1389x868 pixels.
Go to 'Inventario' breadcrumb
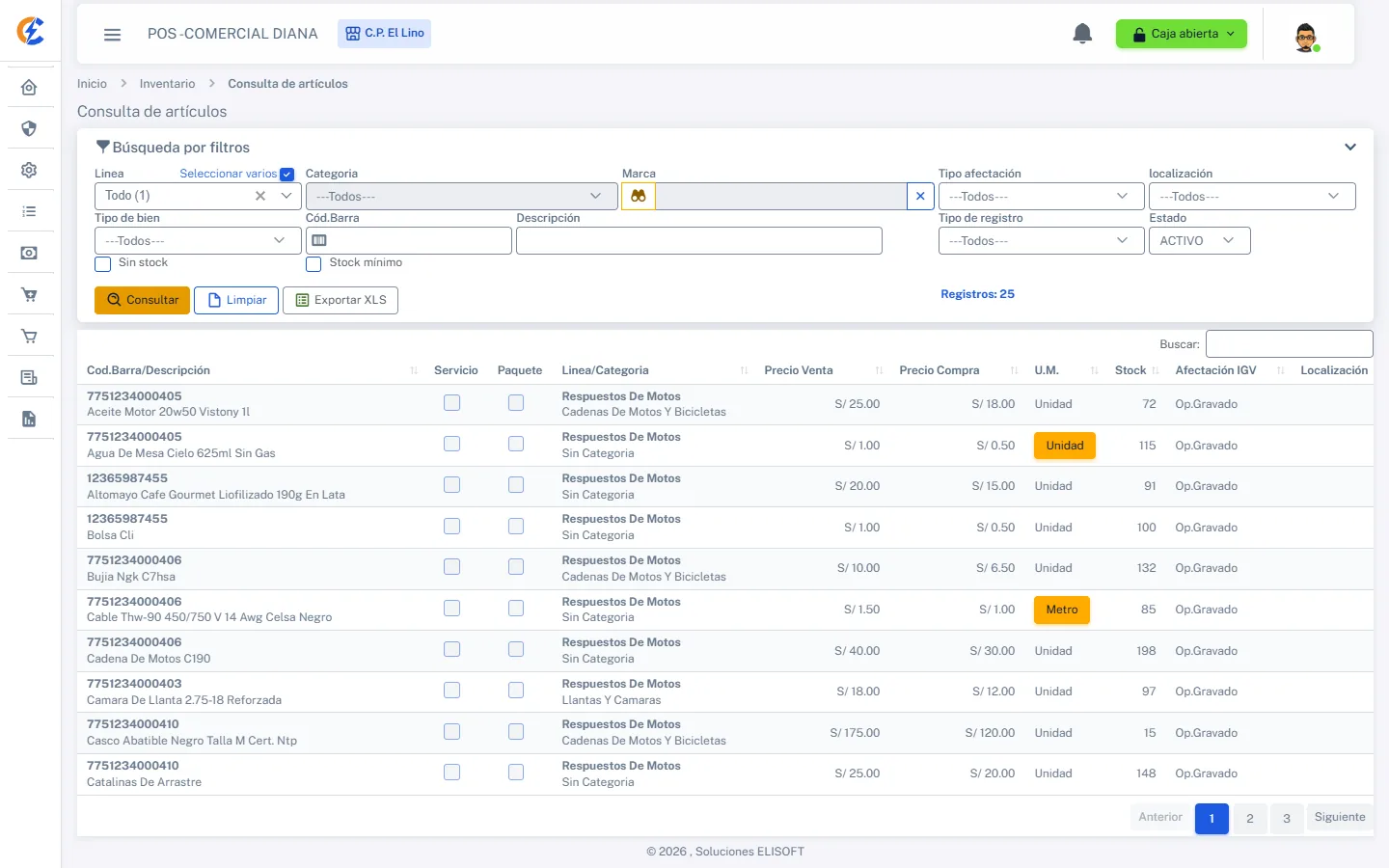tap(167, 84)
